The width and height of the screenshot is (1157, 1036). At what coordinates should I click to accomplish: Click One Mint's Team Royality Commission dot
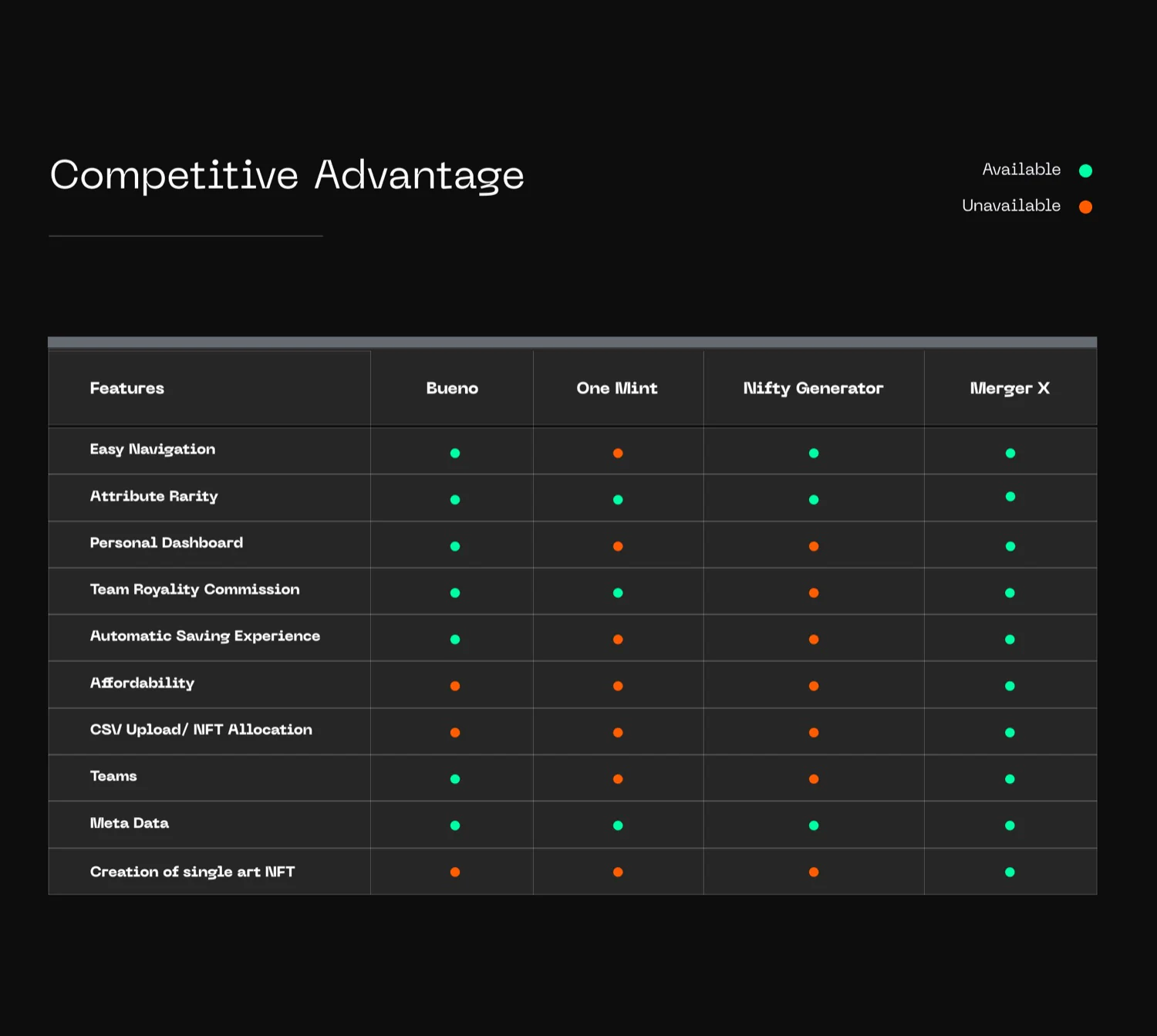point(618,593)
